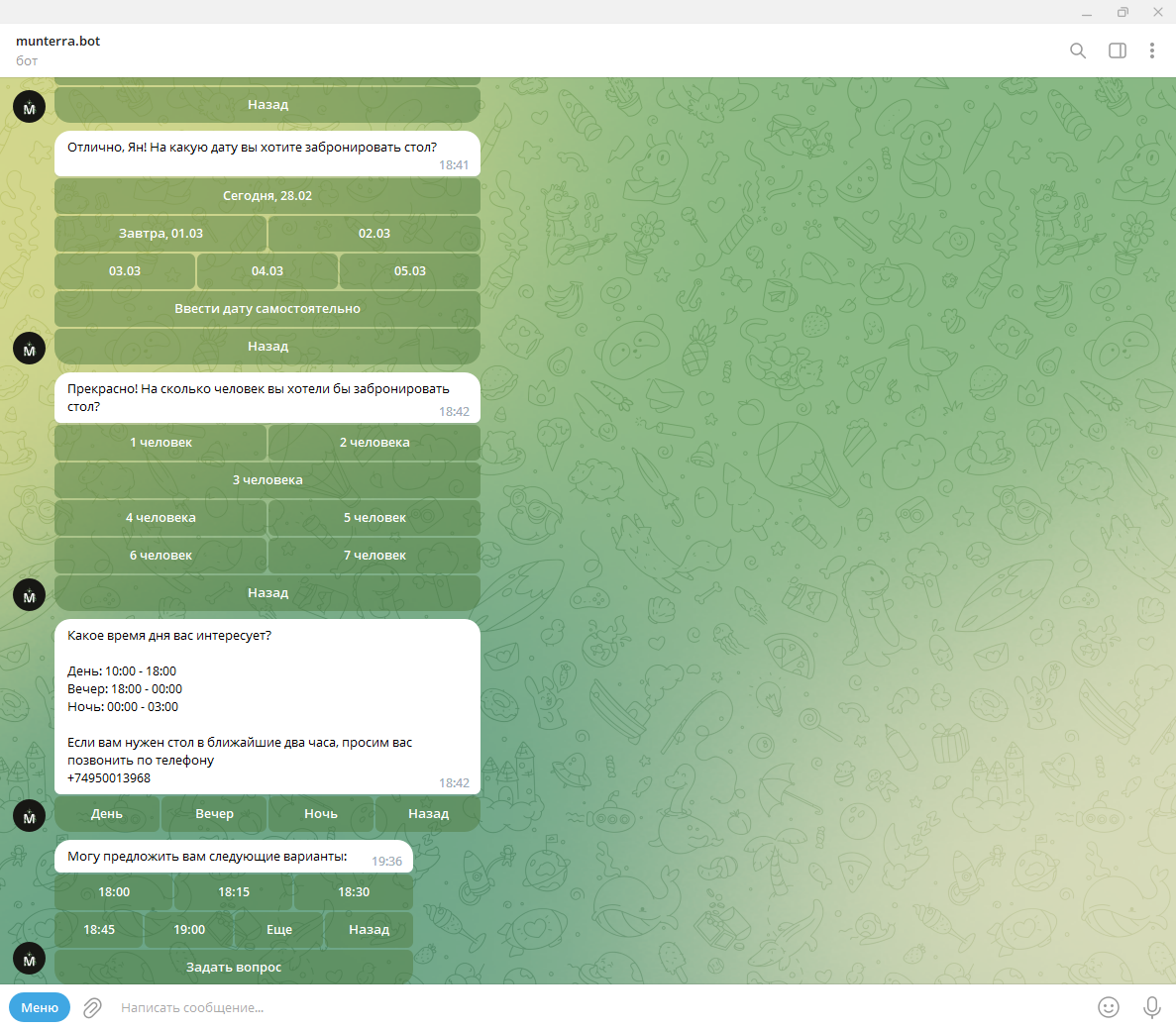Click the 18:41 message timestamp
Screen dimensions: 1176x1029
[454, 165]
